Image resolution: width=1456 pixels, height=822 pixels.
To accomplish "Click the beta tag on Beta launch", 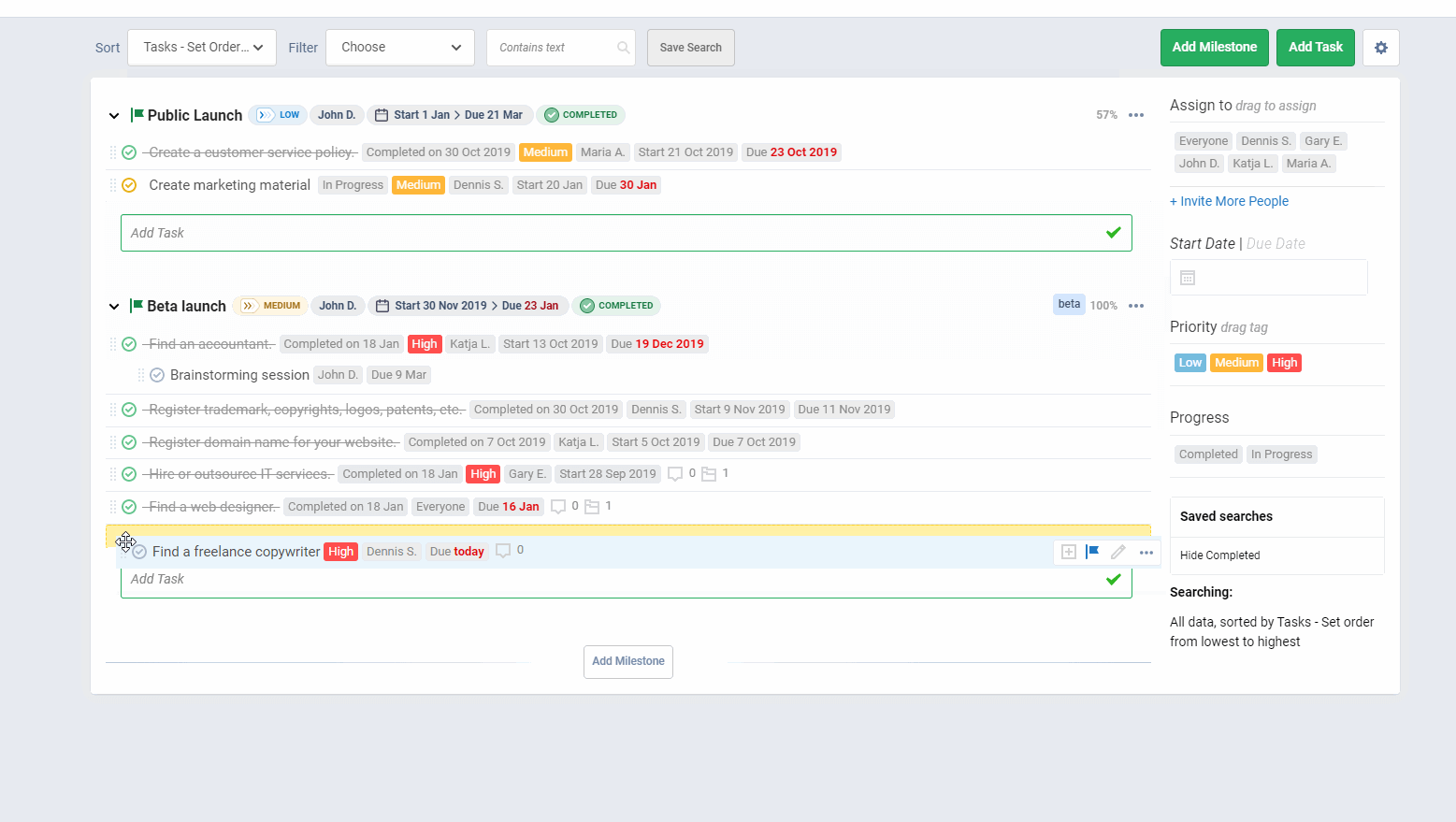I will [1069, 304].
